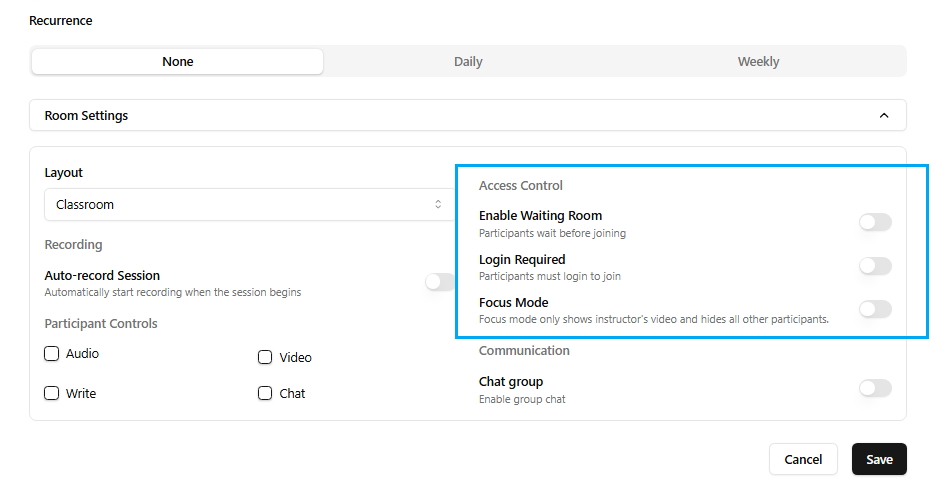Click the Auto-record Session label text
This screenshot has height=486, width=948.
pos(102,276)
